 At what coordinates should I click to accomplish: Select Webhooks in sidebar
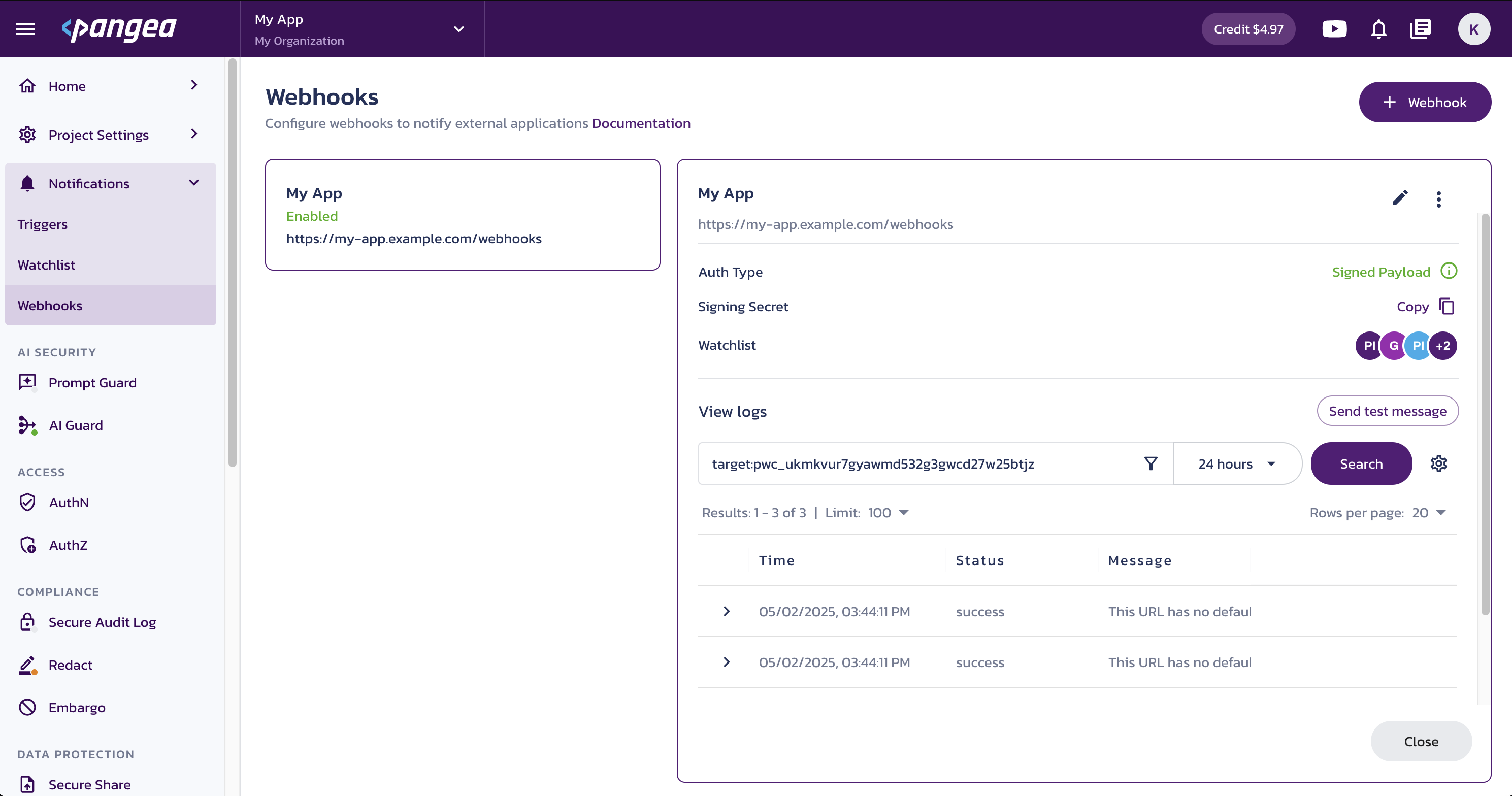110,305
